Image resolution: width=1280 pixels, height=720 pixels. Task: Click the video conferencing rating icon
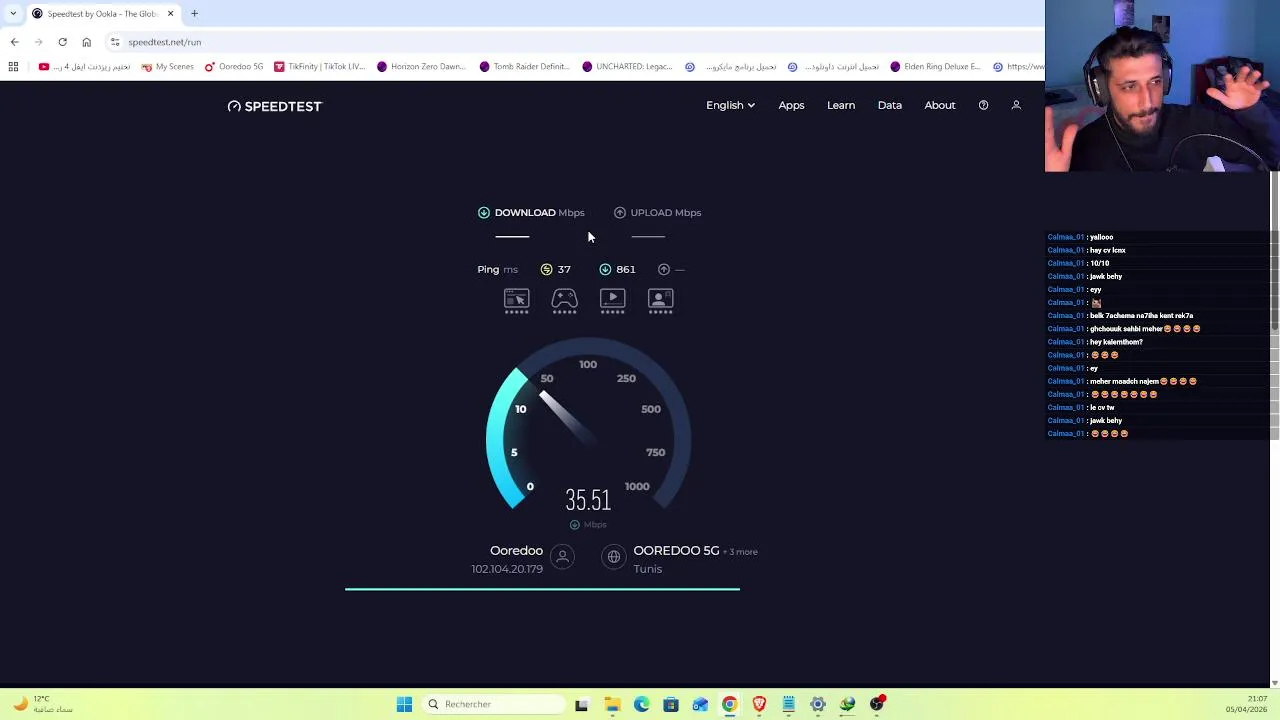[x=660, y=301]
